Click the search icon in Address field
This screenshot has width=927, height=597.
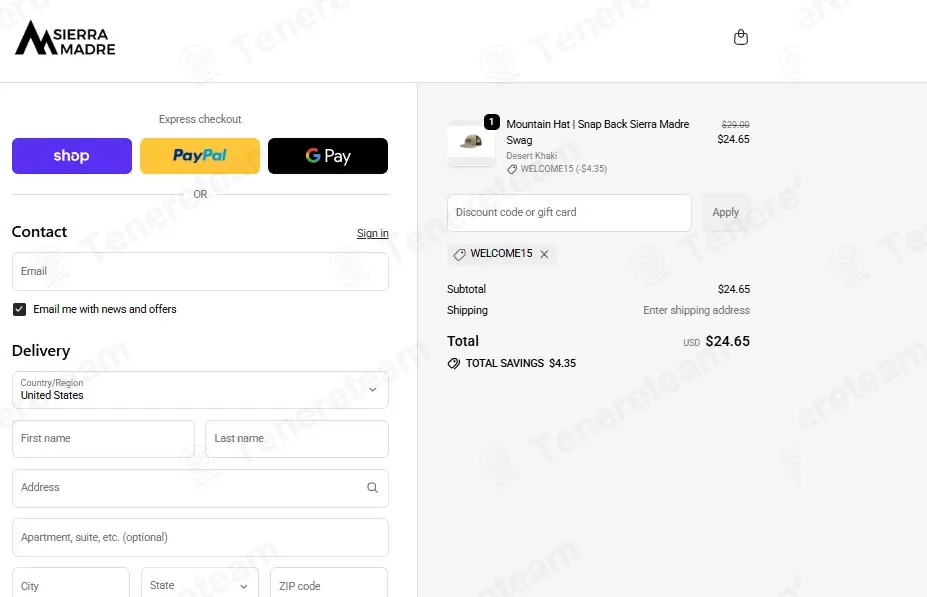point(372,488)
